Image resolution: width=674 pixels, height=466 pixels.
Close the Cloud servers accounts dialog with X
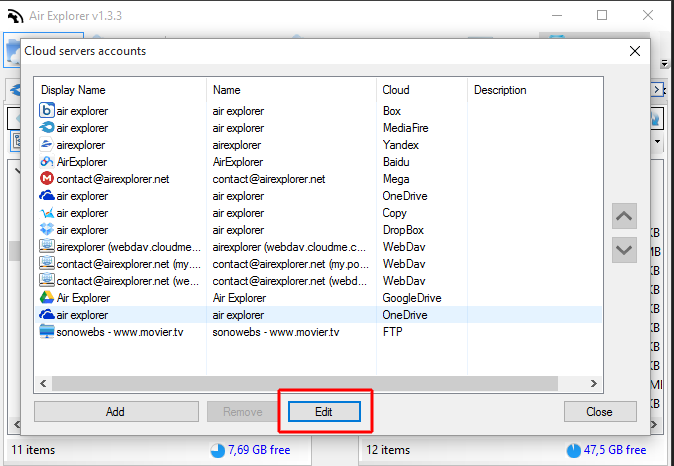[635, 51]
